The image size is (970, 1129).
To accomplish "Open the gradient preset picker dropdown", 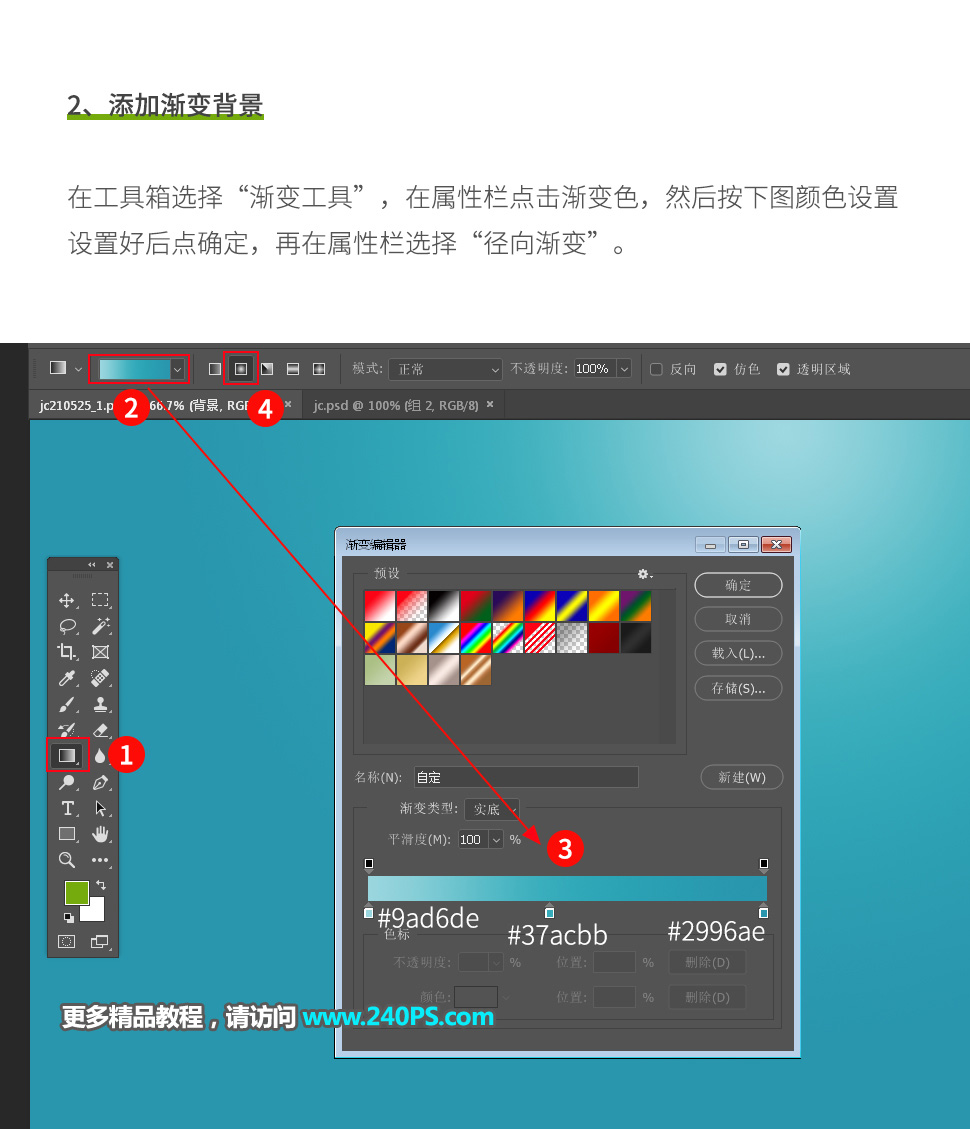I will click(x=177, y=368).
